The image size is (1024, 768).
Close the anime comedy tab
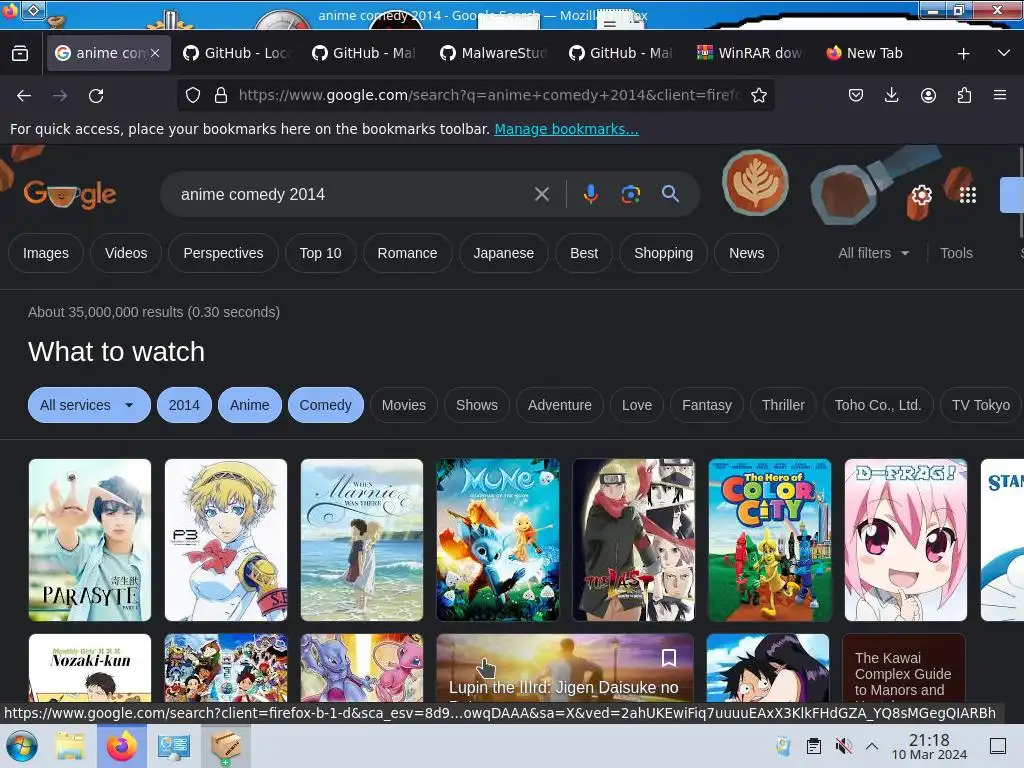155,53
